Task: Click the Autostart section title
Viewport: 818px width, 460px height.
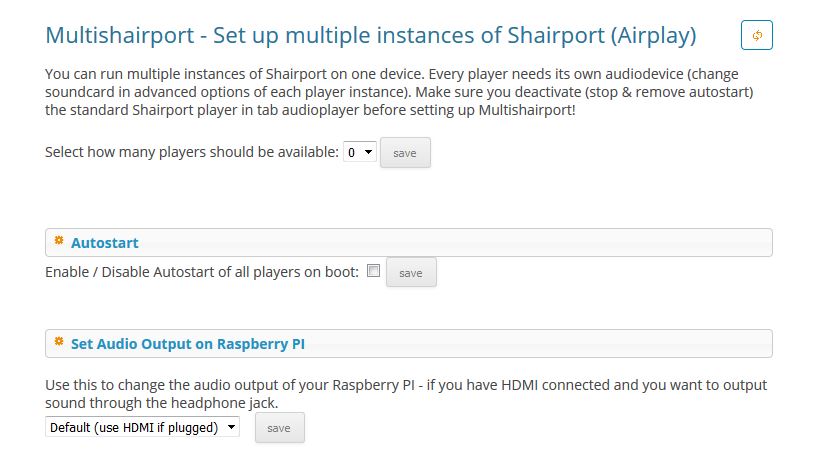Action: (x=105, y=243)
